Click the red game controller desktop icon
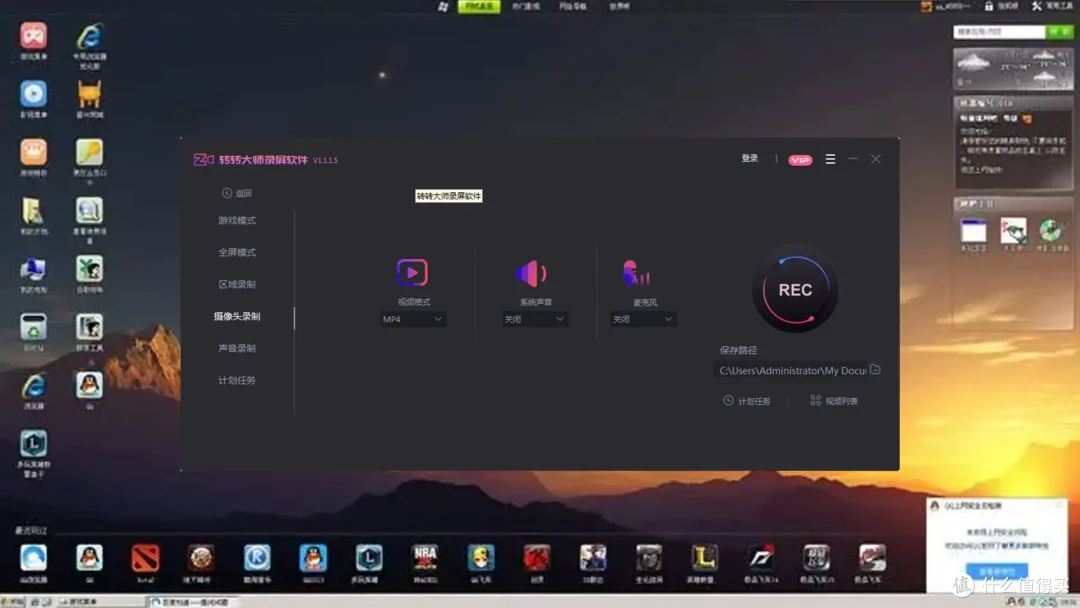This screenshot has height=608, width=1080. (33, 36)
